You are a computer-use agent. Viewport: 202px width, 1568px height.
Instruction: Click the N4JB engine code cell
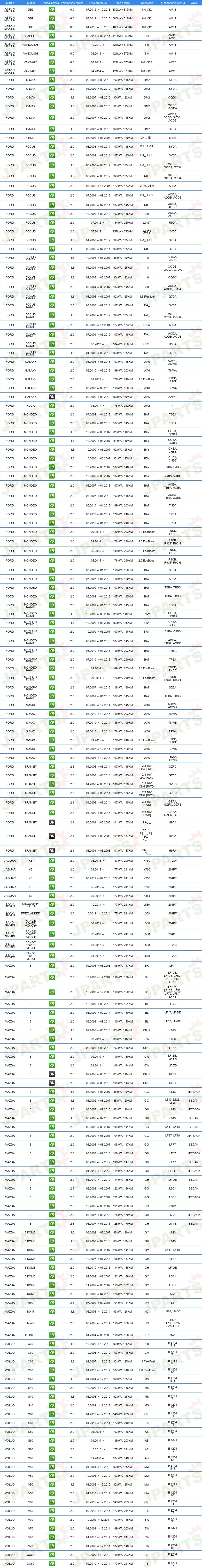173,138
